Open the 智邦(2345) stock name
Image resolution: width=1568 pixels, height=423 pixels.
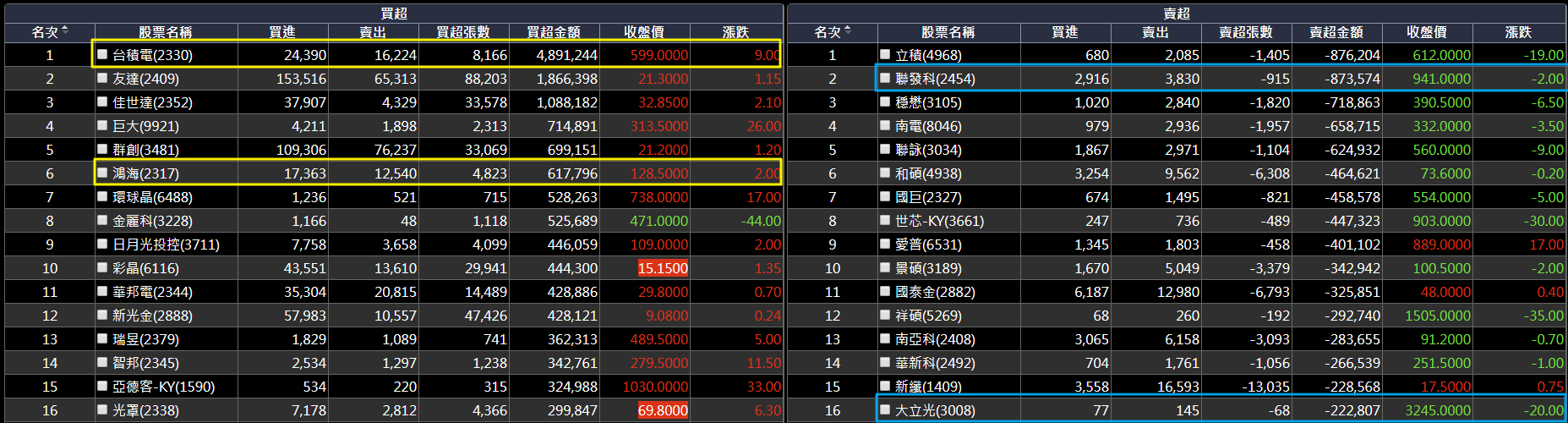coord(145,363)
